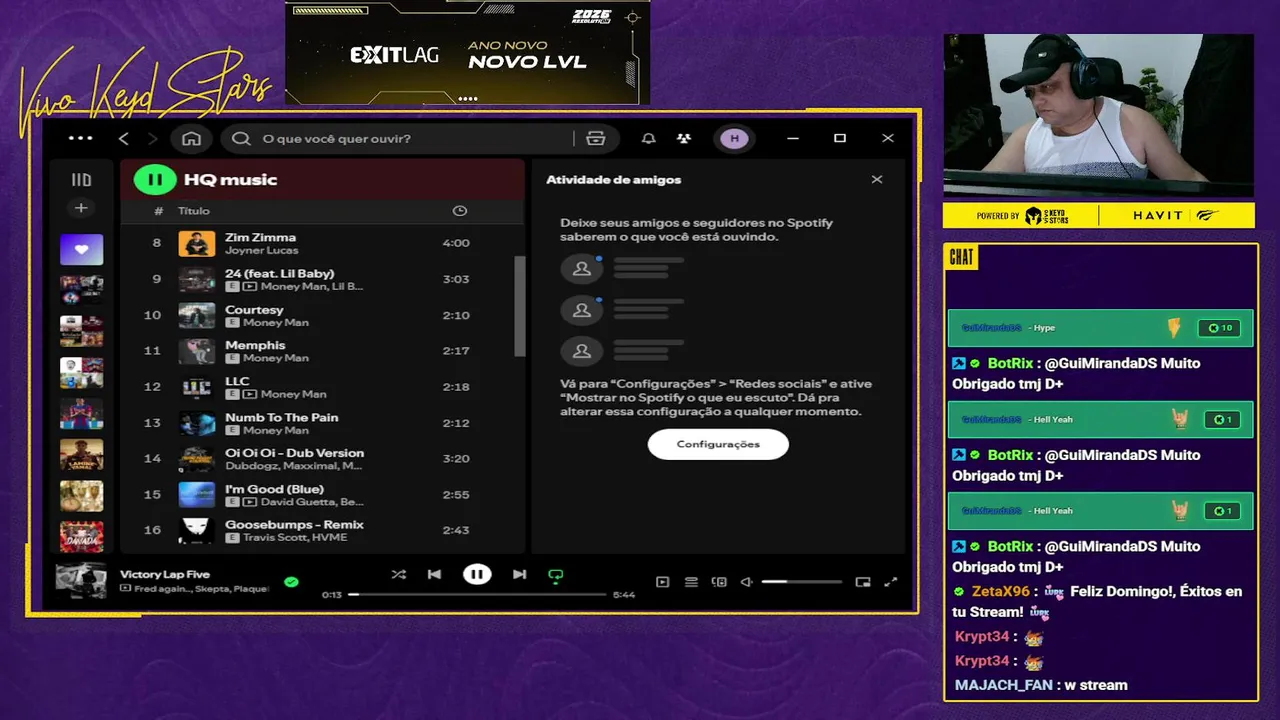1280x720 pixels.
Task: Skip to the previous track
Action: point(434,574)
